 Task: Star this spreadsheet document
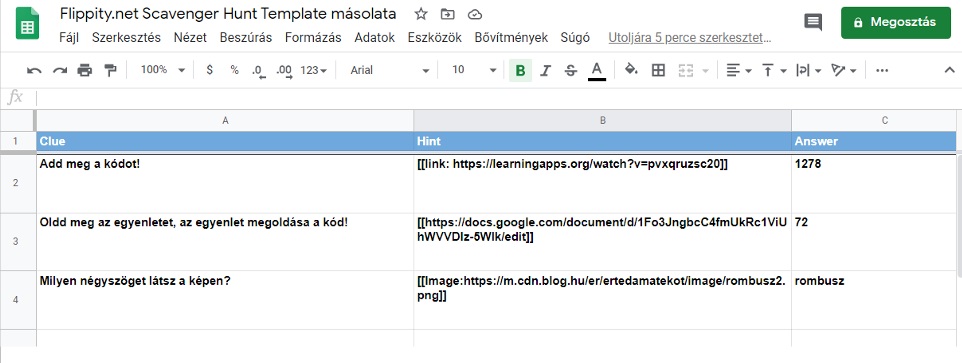click(x=421, y=14)
